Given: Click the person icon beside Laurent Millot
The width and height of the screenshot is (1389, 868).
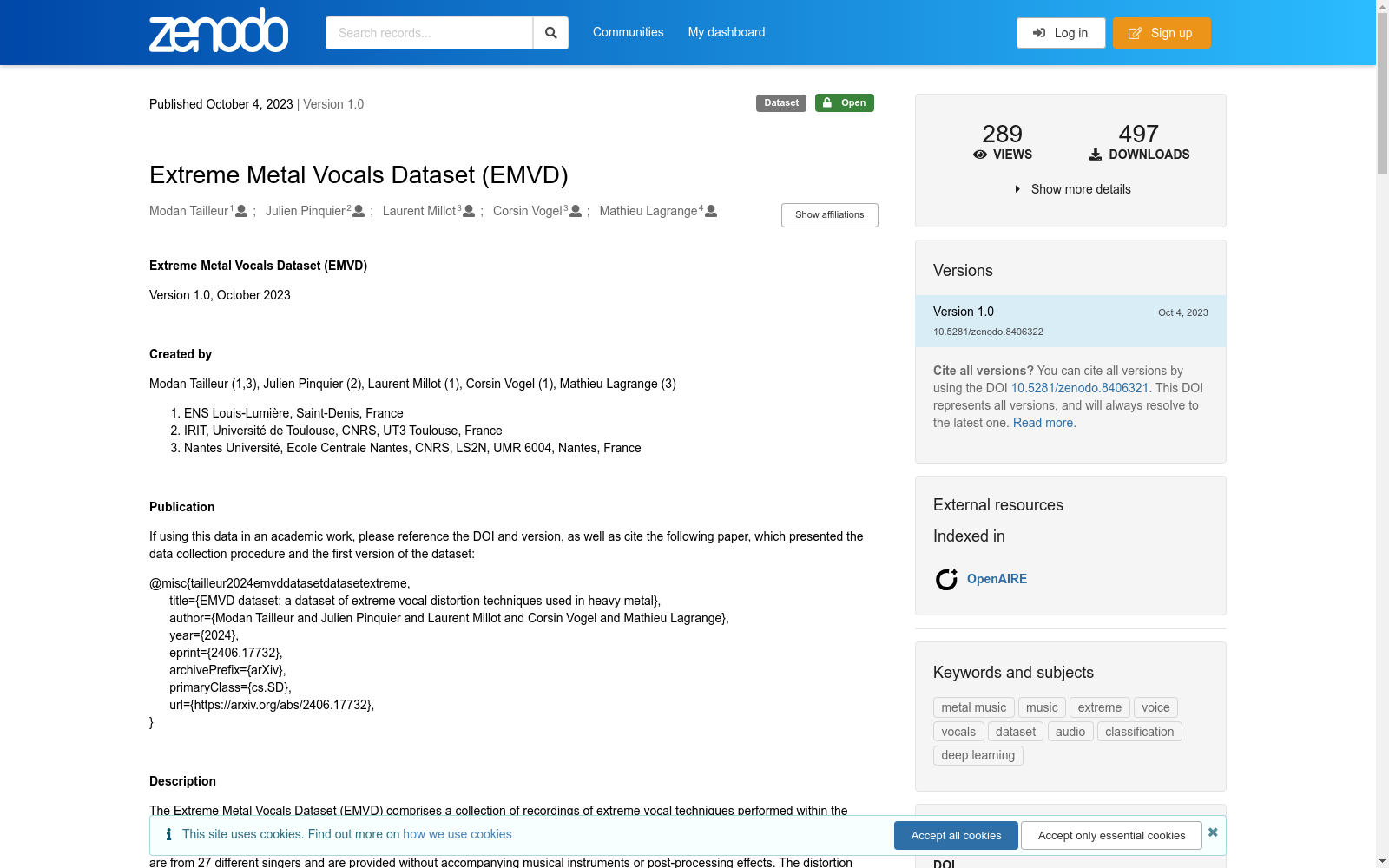Looking at the screenshot, I should tap(469, 211).
